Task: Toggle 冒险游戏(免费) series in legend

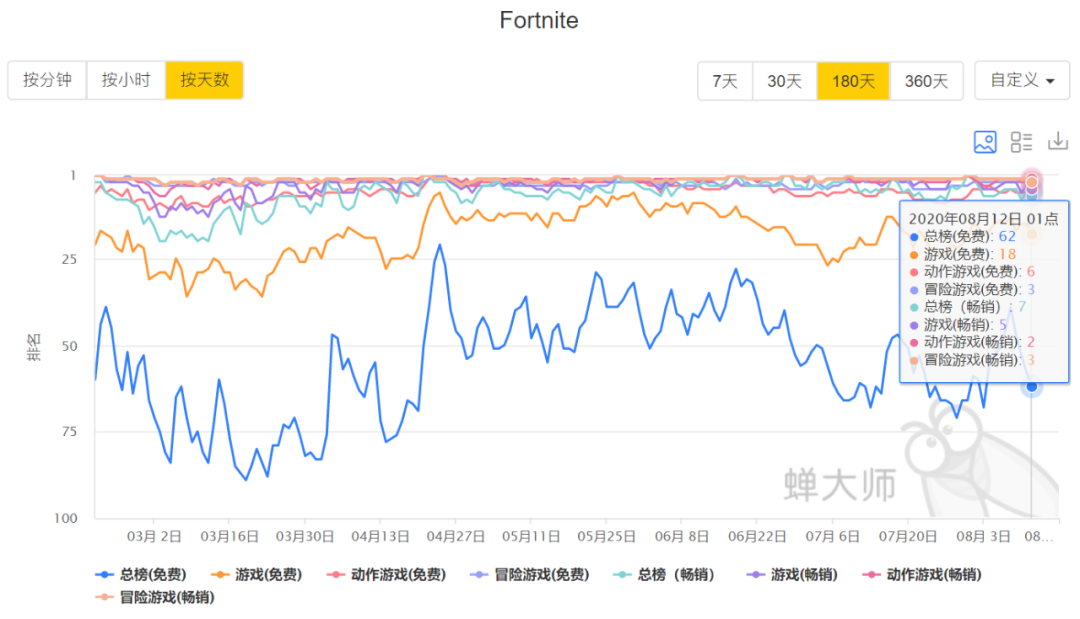Action: [x=530, y=574]
